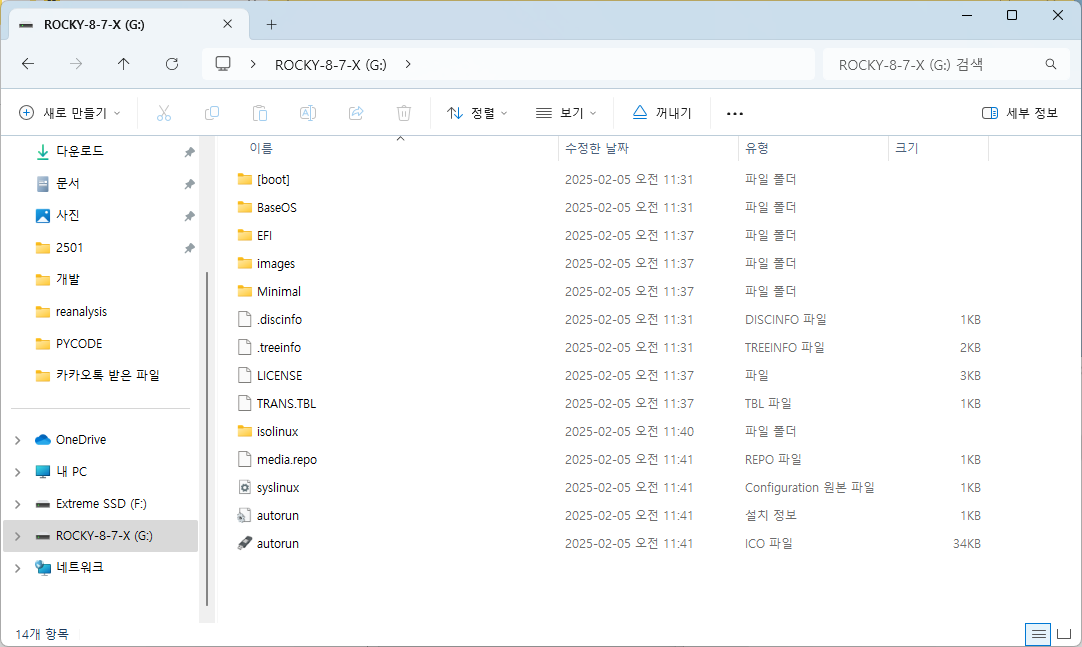Refresh the current folder view
The height and width of the screenshot is (647, 1082).
coord(172,64)
